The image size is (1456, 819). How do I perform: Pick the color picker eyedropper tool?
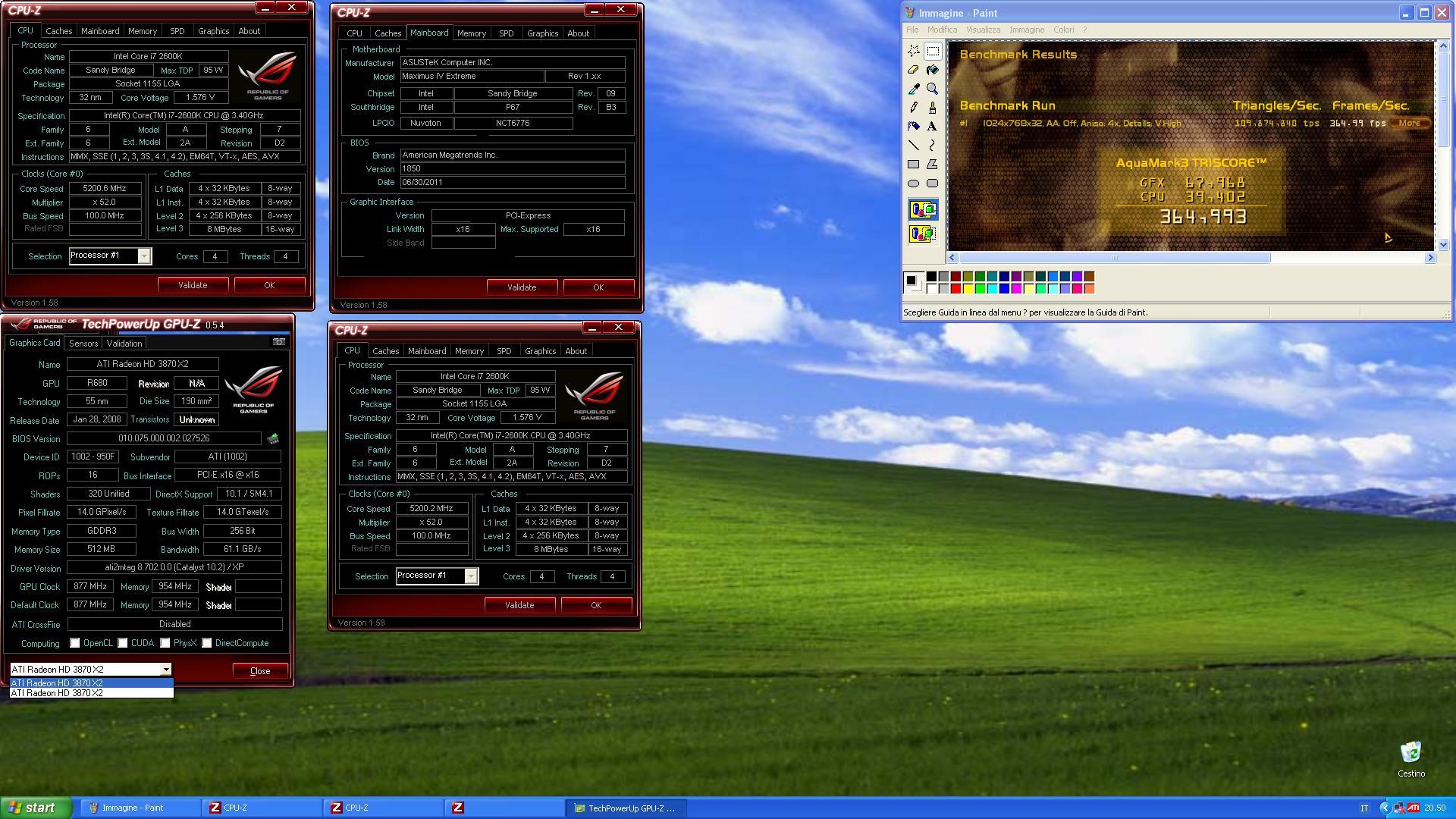coord(914,89)
